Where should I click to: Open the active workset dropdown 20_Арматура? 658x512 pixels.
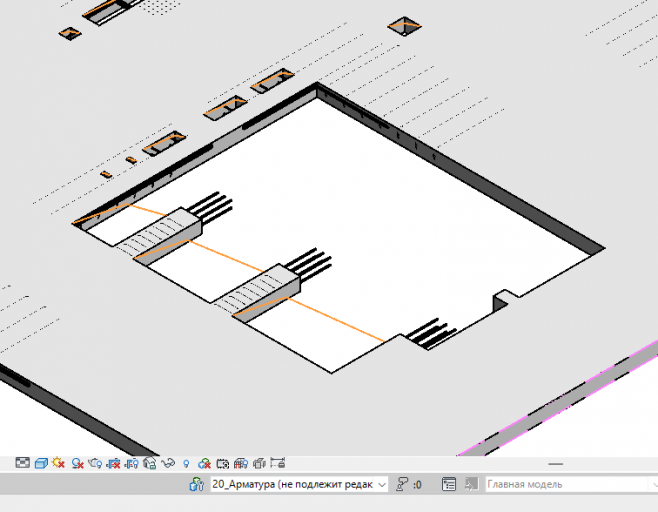[299, 484]
